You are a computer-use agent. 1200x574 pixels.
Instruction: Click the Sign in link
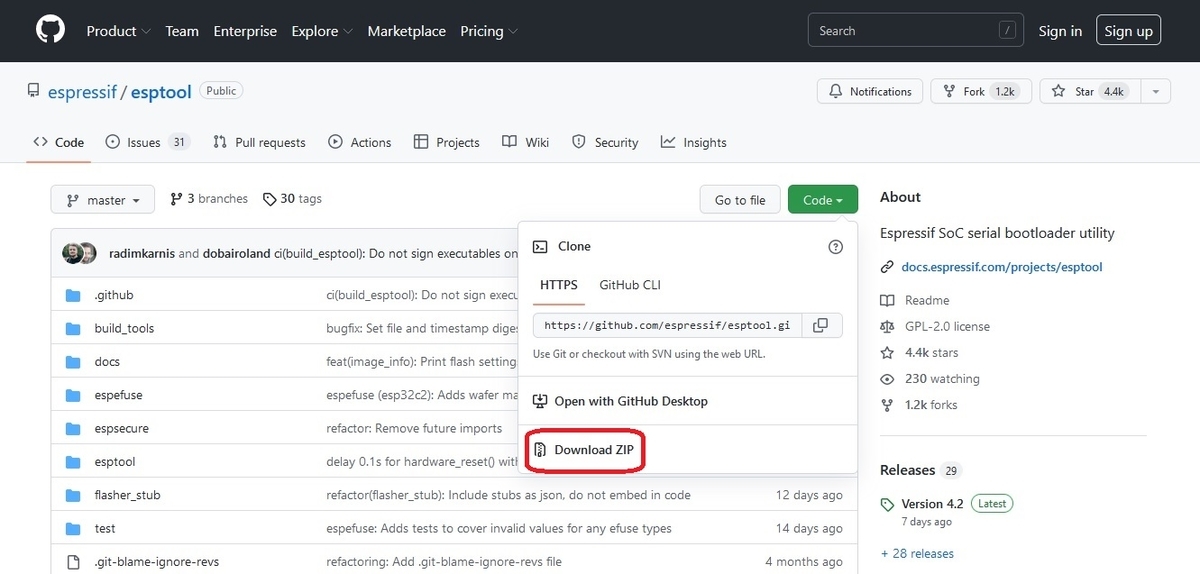click(x=1060, y=31)
